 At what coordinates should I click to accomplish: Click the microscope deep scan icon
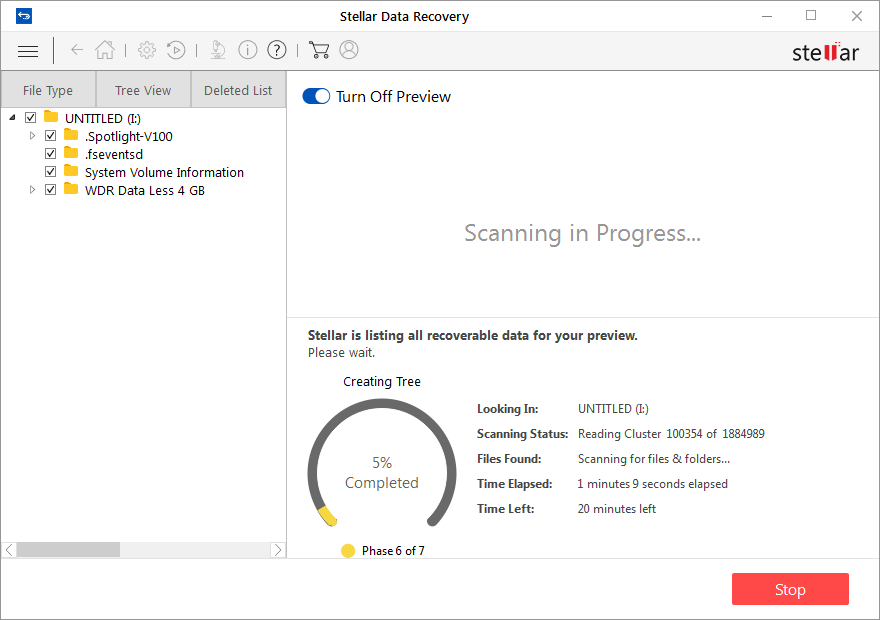[218, 50]
